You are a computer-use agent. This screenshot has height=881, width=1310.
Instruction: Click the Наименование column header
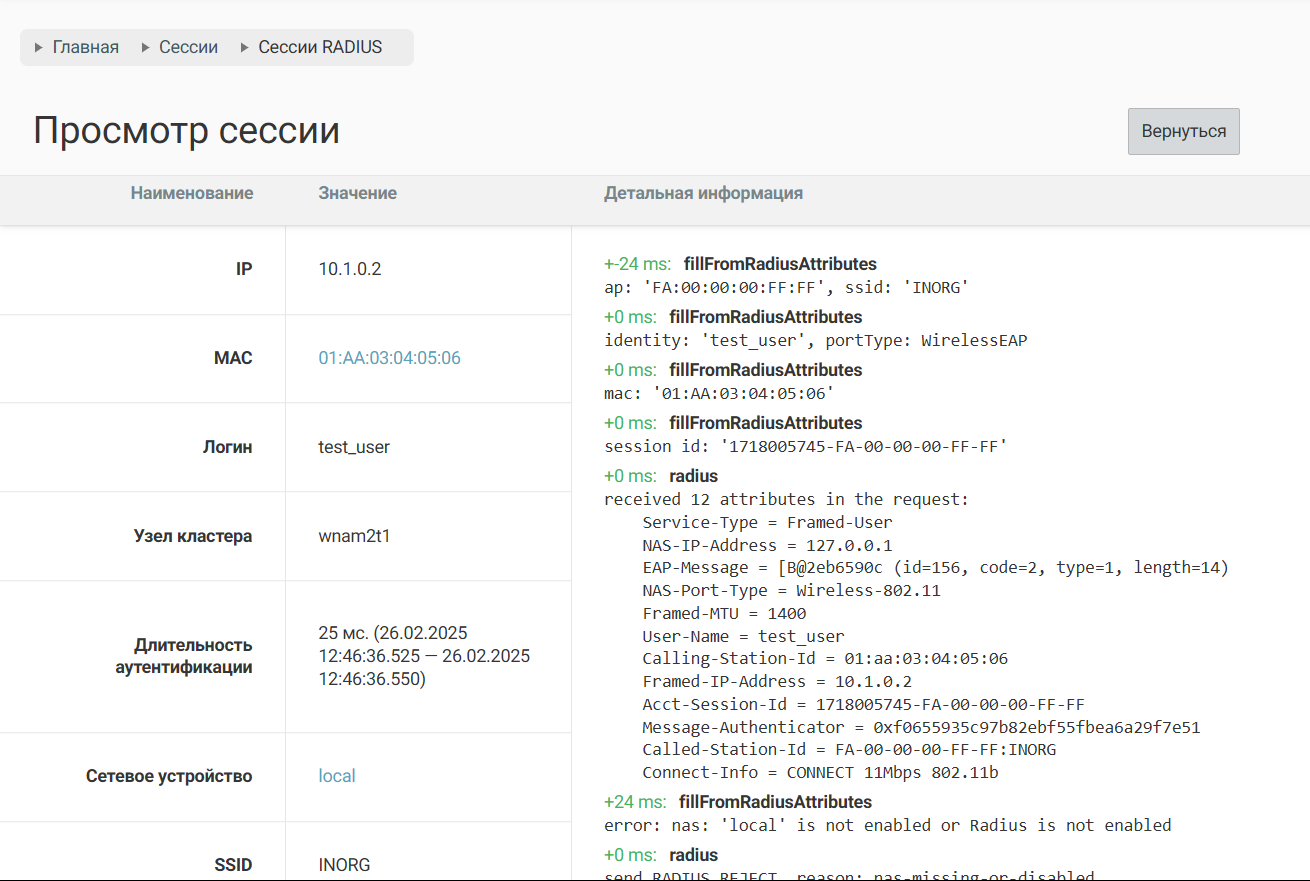tap(192, 193)
